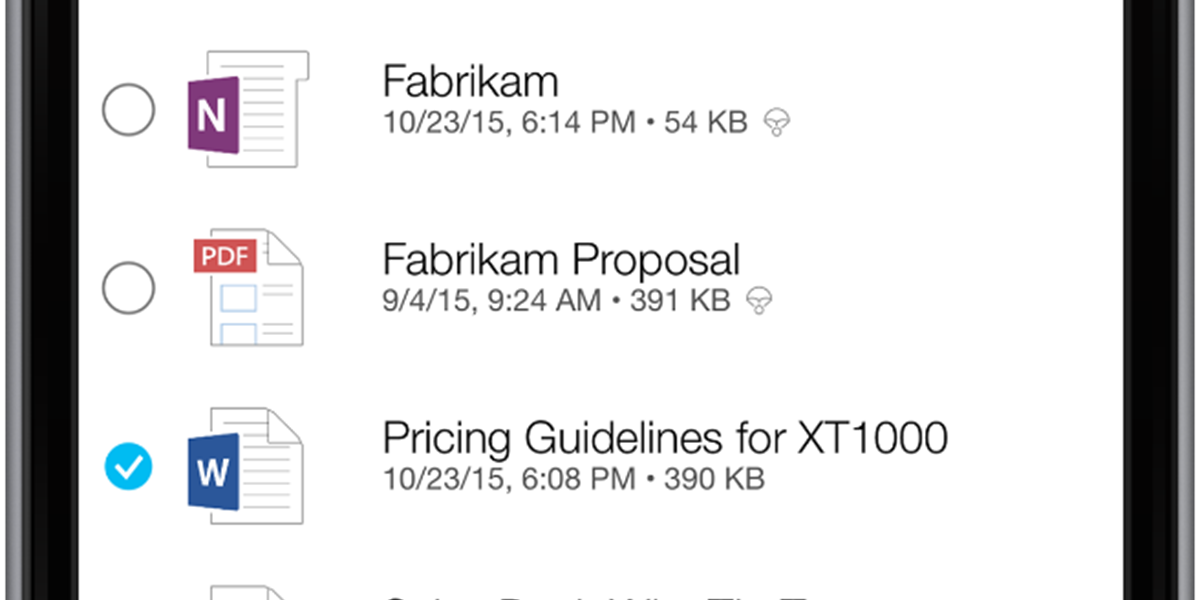Click the 390 KB file size text
Image resolution: width=1200 pixels, height=600 pixels.
(x=714, y=478)
